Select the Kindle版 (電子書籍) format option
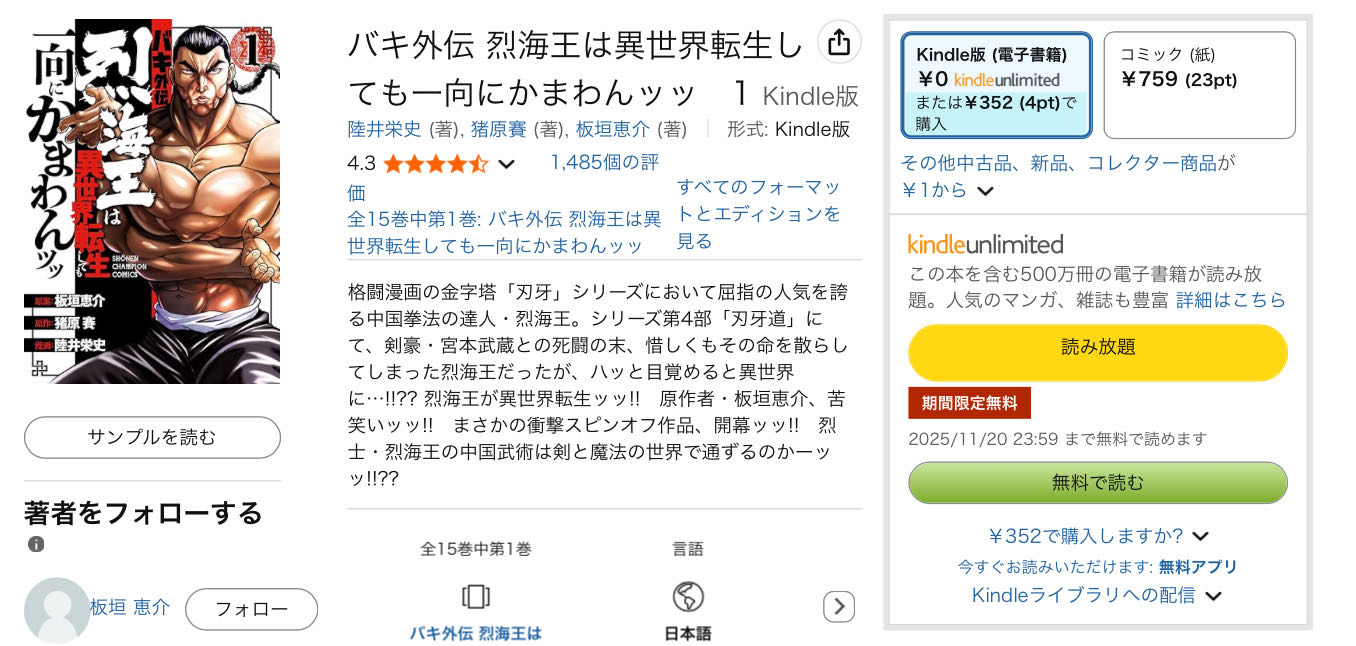The width and height of the screenshot is (1356, 646). (996, 85)
